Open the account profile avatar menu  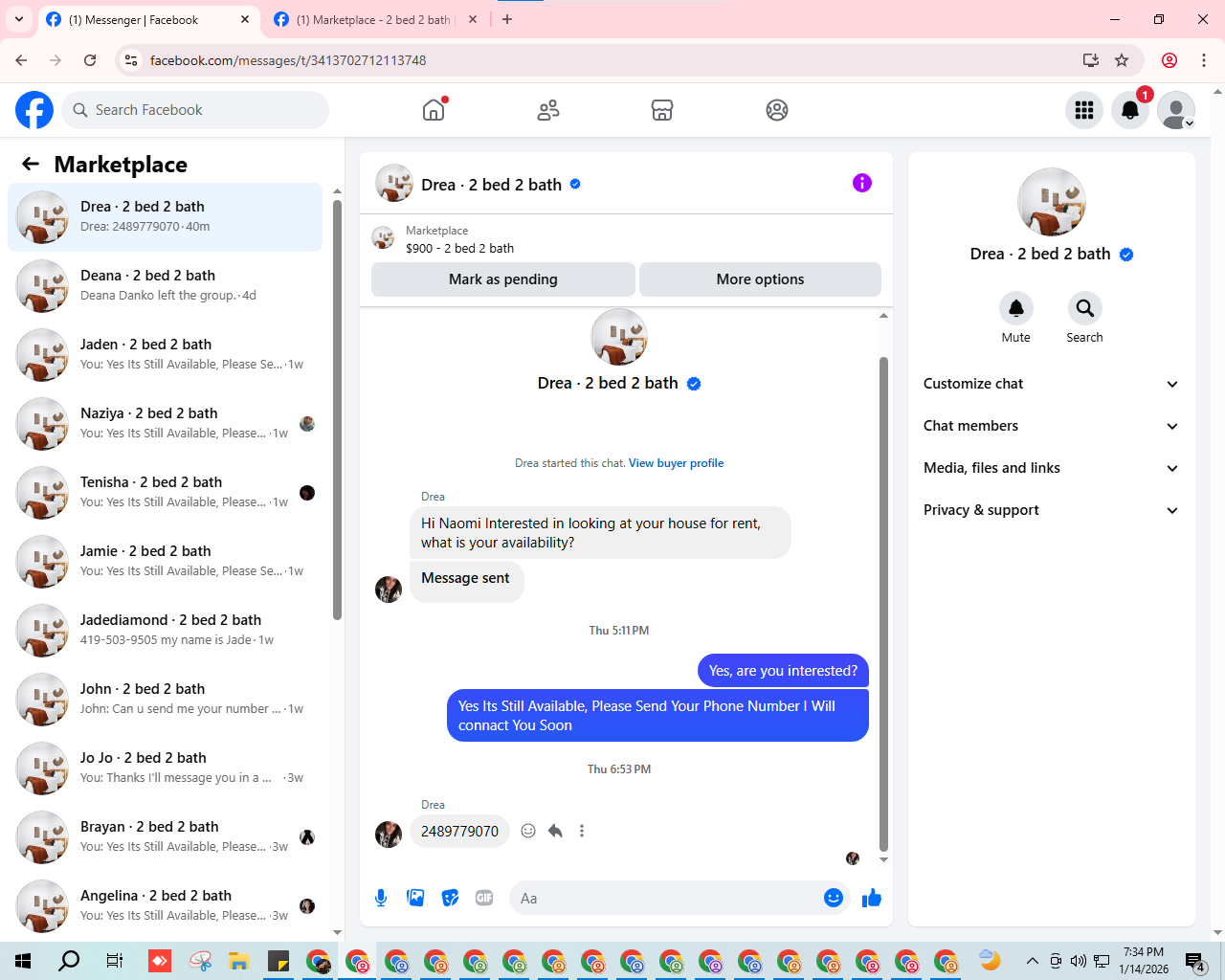tap(1176, 110)
